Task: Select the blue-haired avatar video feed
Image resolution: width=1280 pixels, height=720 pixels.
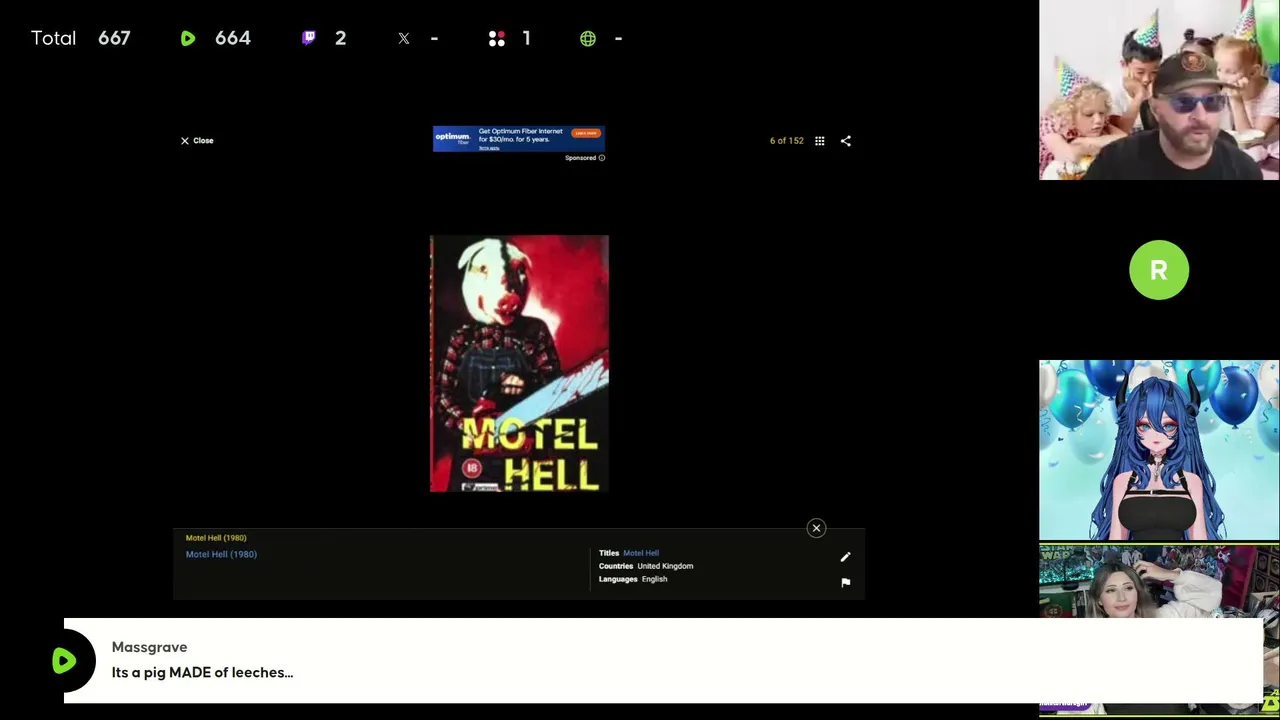Action: (1159, 450)
